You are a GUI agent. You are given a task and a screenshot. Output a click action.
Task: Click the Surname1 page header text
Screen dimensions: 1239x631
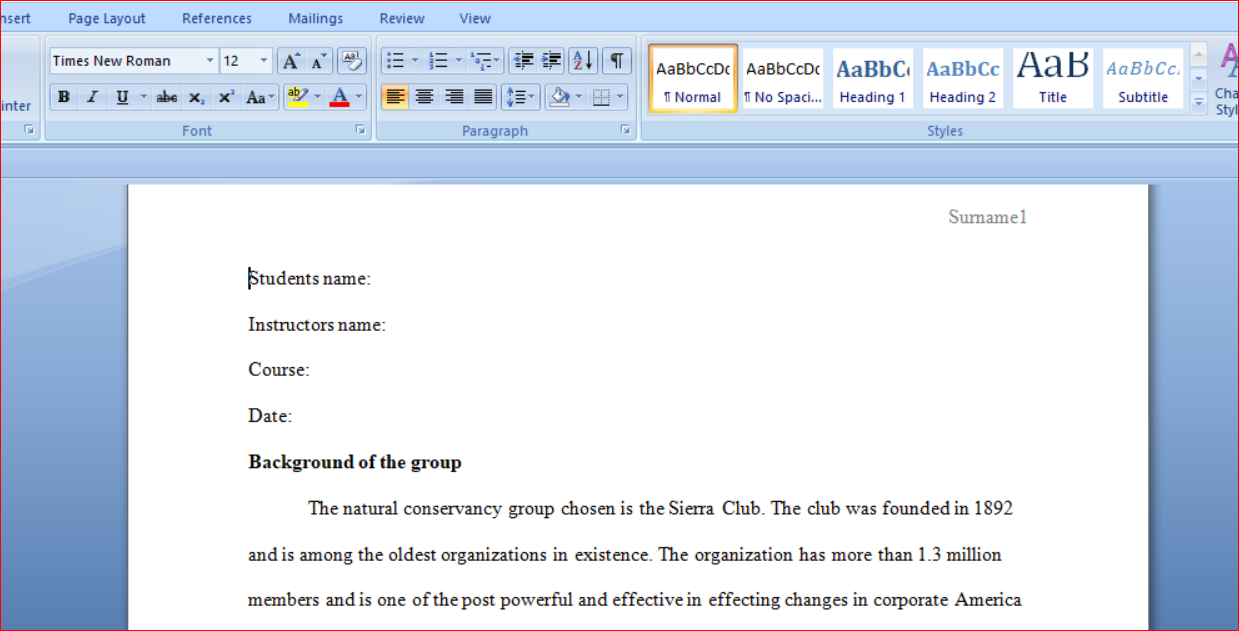coord(988,217)
